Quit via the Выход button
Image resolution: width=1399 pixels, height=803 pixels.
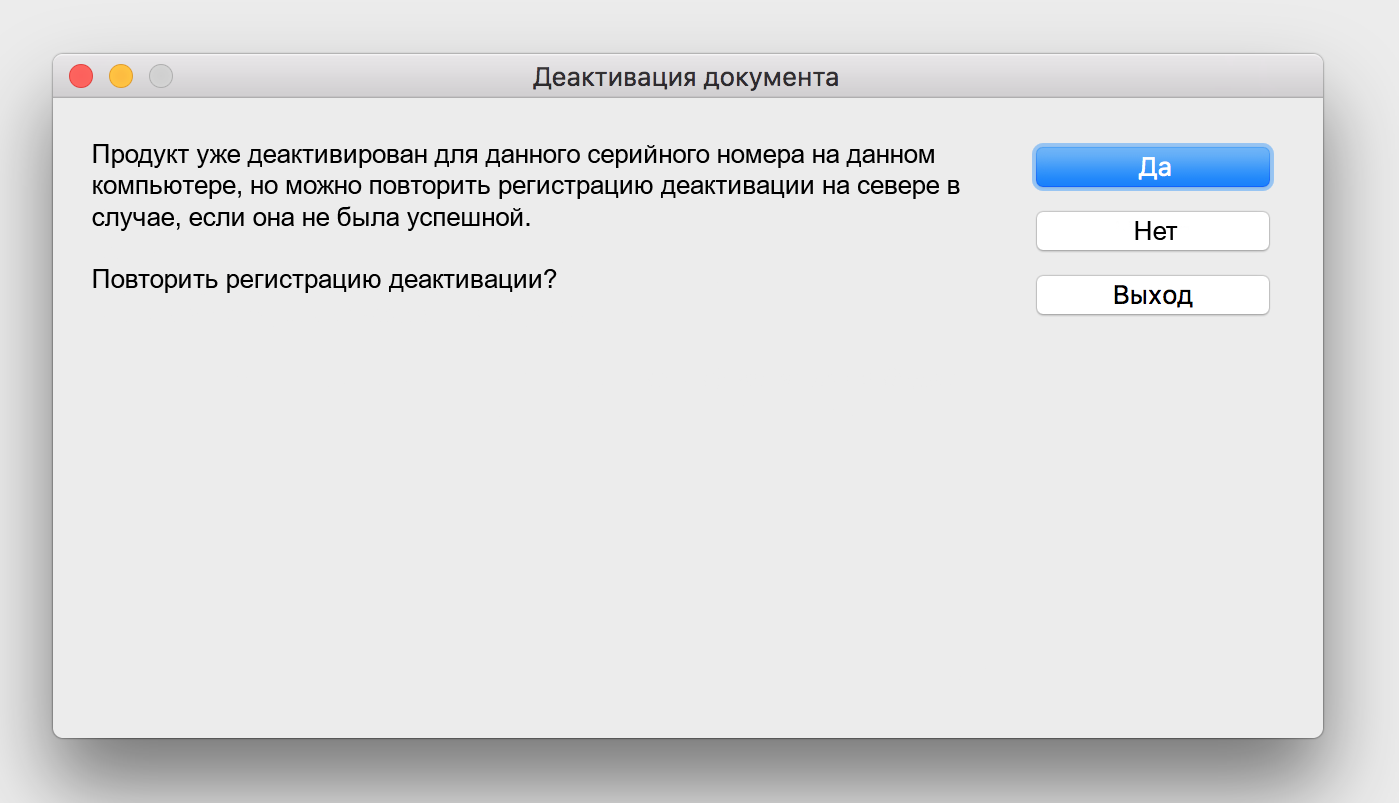pyautogui.click(x=1153, y=295)
